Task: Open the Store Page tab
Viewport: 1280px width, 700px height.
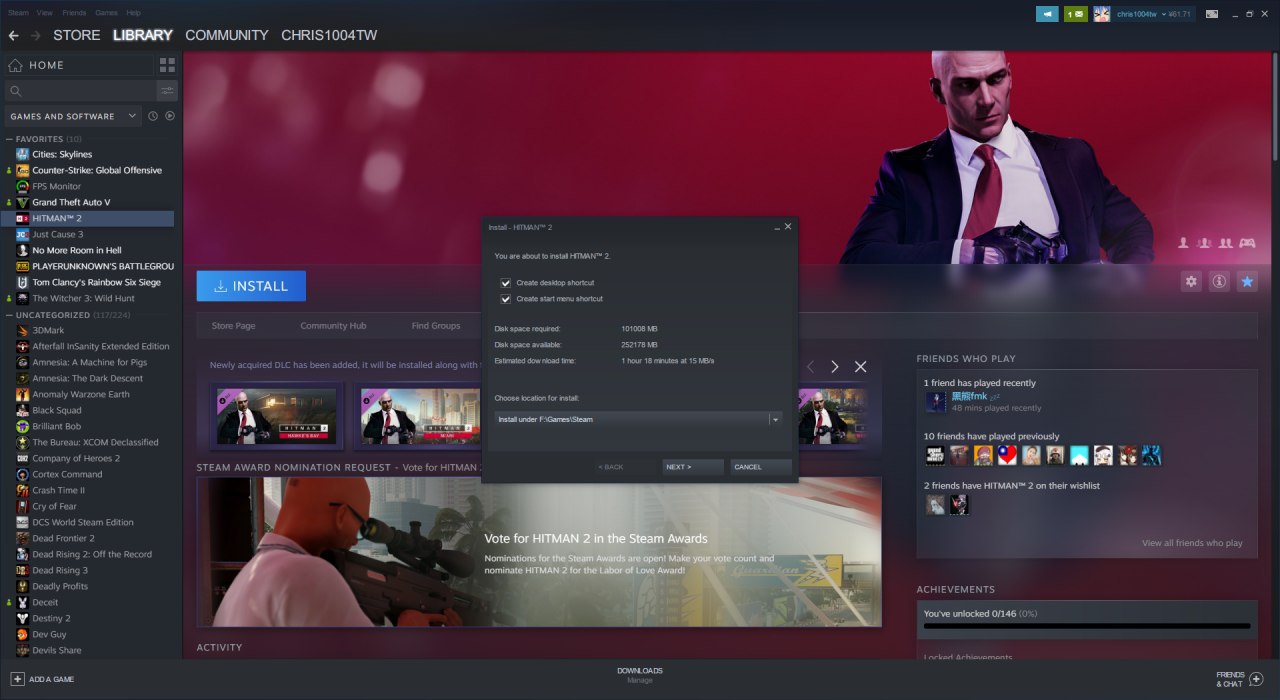Action: [x=233, y=326]
